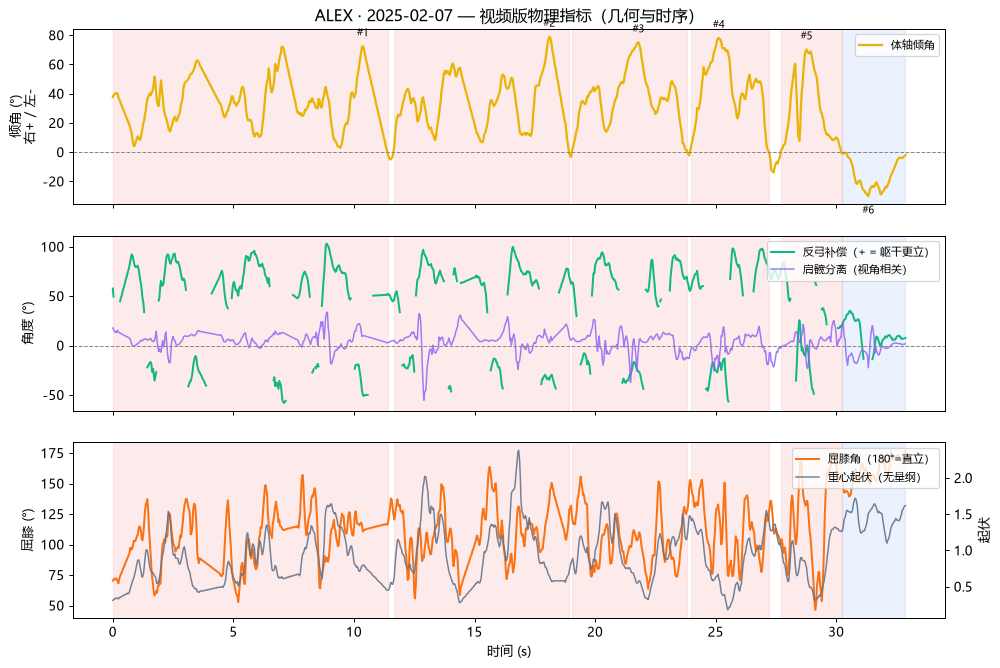
Task: Click the right-side "起伏" axis label
Action: click(985, 530)
